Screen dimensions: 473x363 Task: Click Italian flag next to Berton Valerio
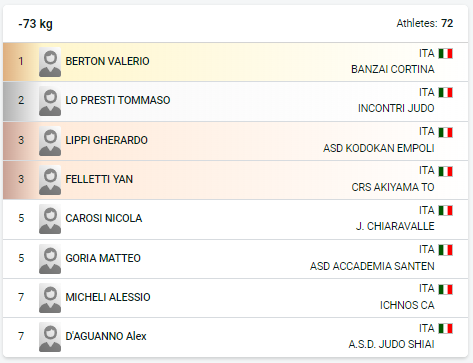click(x=445, y=53)
